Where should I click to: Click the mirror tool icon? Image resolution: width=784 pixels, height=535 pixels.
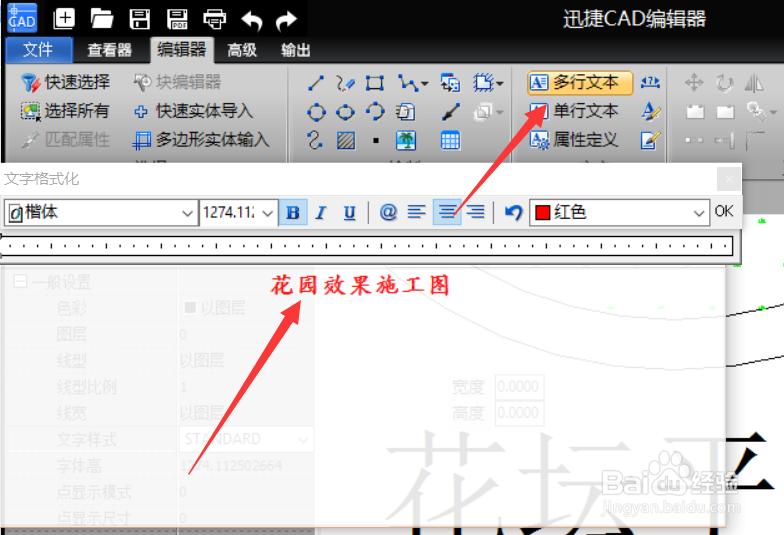pos(754,82)
